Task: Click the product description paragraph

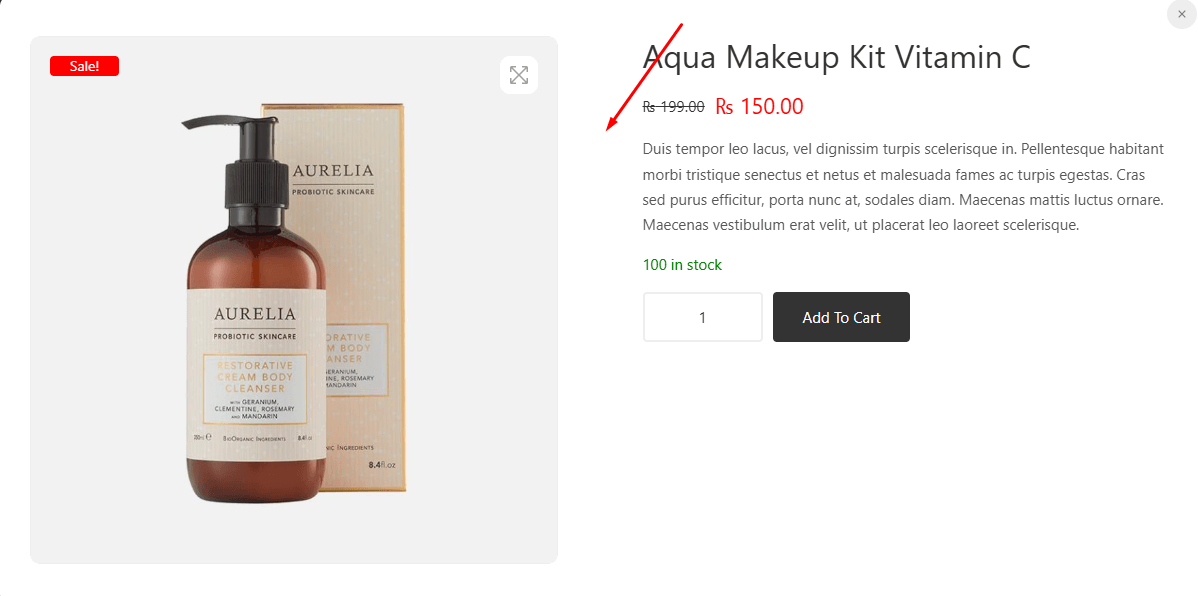Action: [903, 187]
